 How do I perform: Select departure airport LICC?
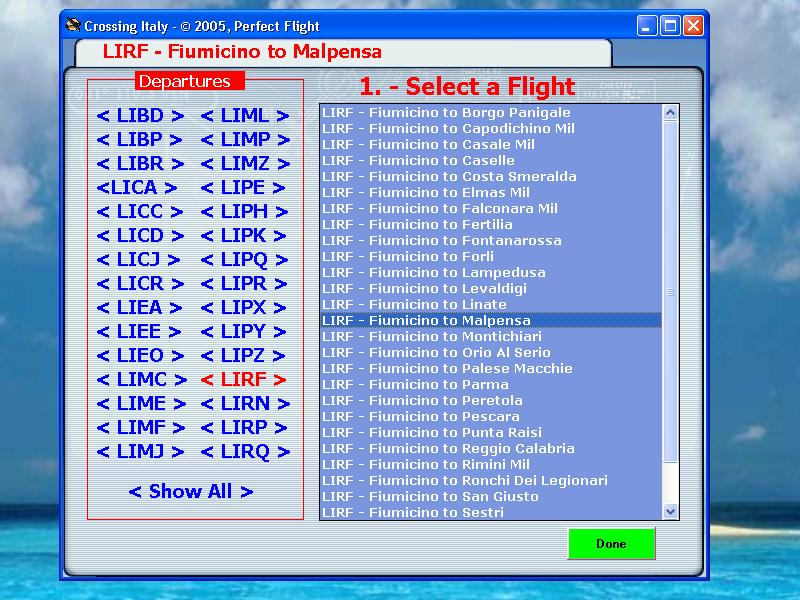[x=140, y=211]
